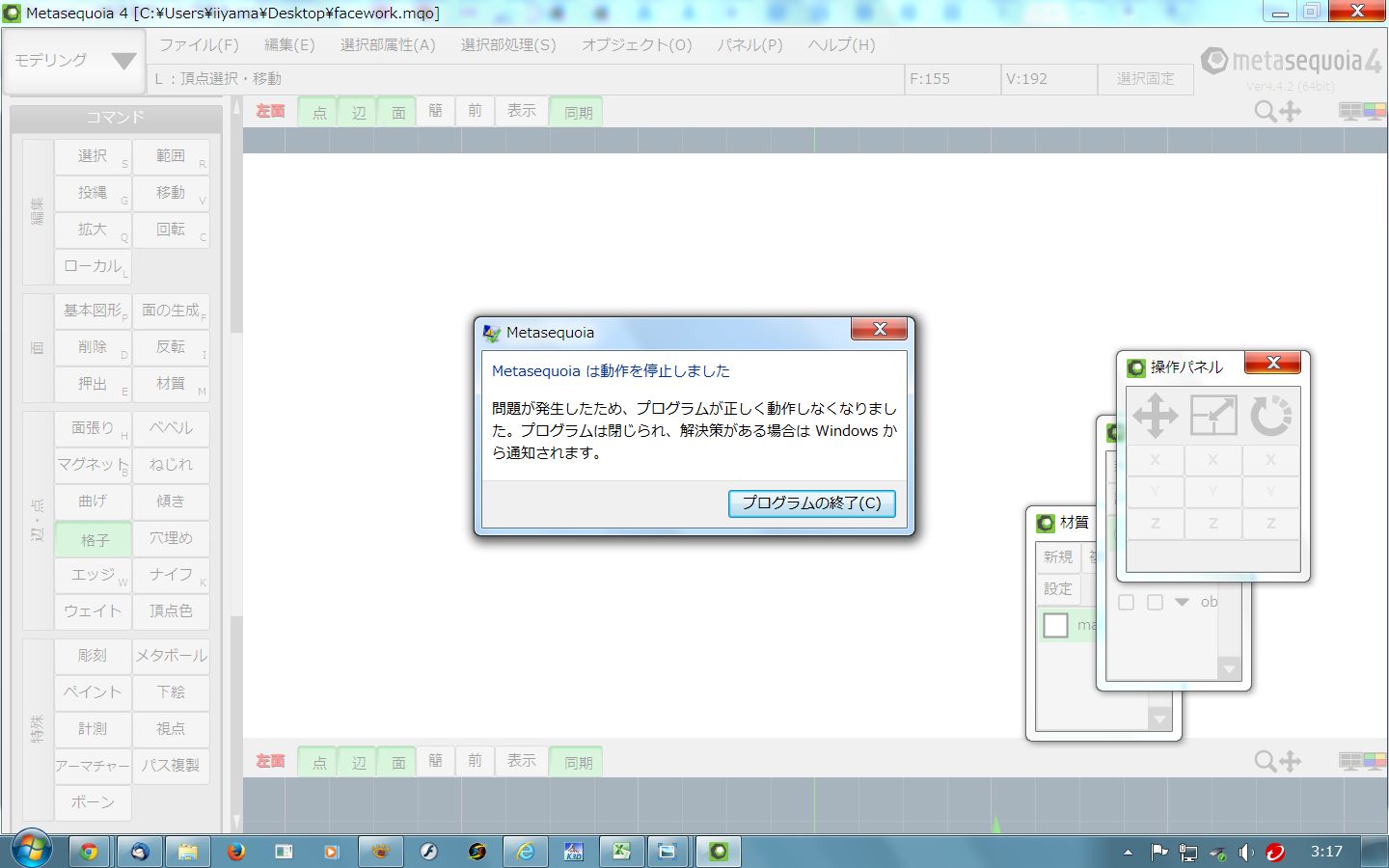Image resolution: width=1389 pixels, height=868 pixels.
Task: Select the rotate handle icon in 操作パネル
Action: click(1271, 417)
